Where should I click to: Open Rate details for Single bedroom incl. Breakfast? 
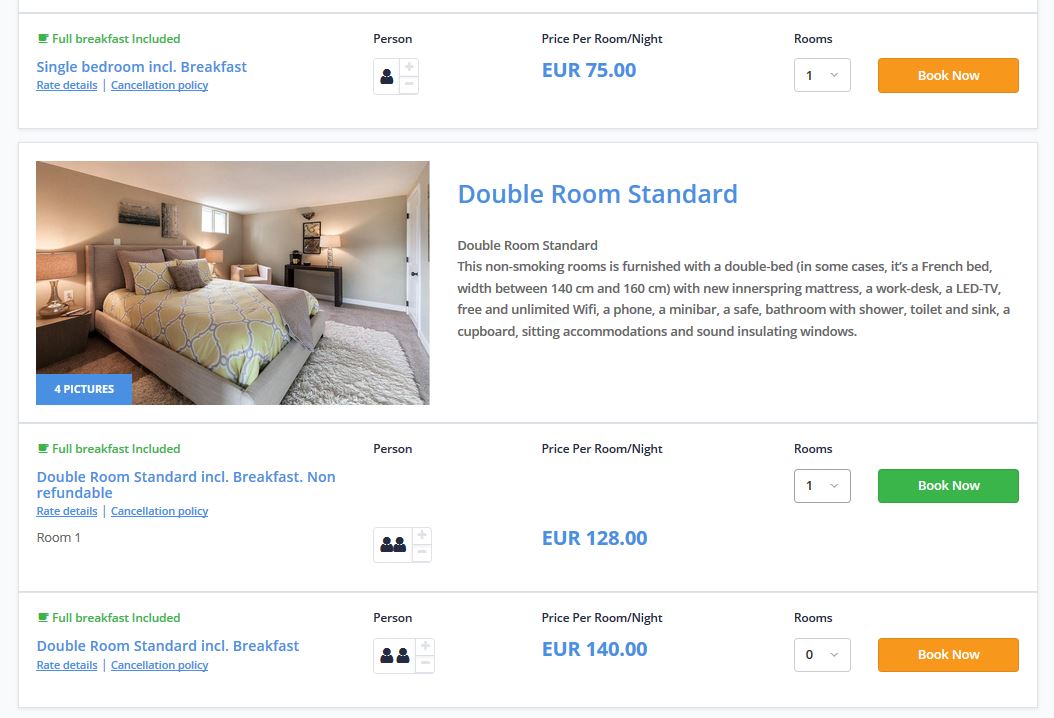click(x=66, y=85)
